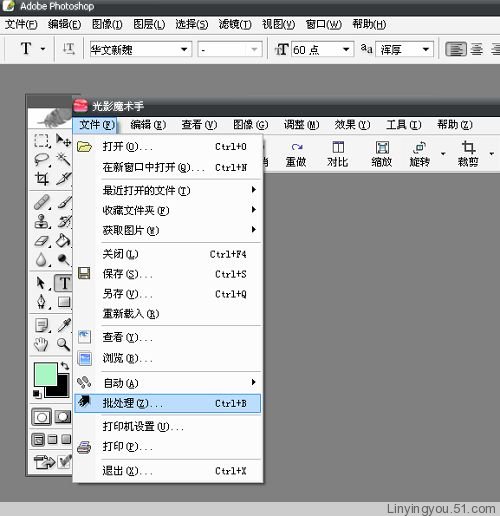Select the Paint Bucket tool
Image resolution: width=500 pixels, height=516 pixels.
[63, 240]
